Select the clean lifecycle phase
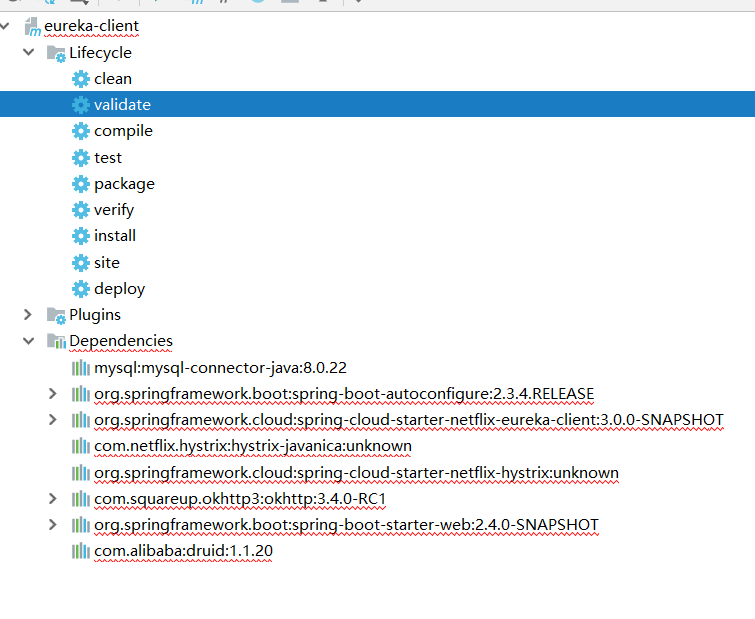 [113, 79]
